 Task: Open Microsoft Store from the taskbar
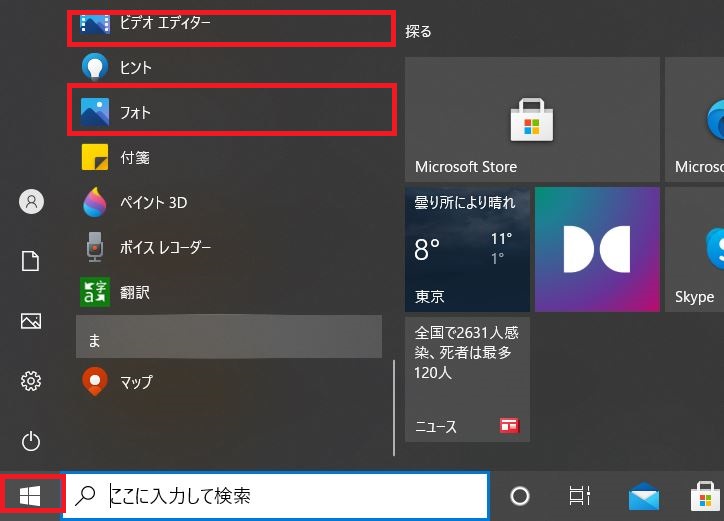click(x=706, y=497)
